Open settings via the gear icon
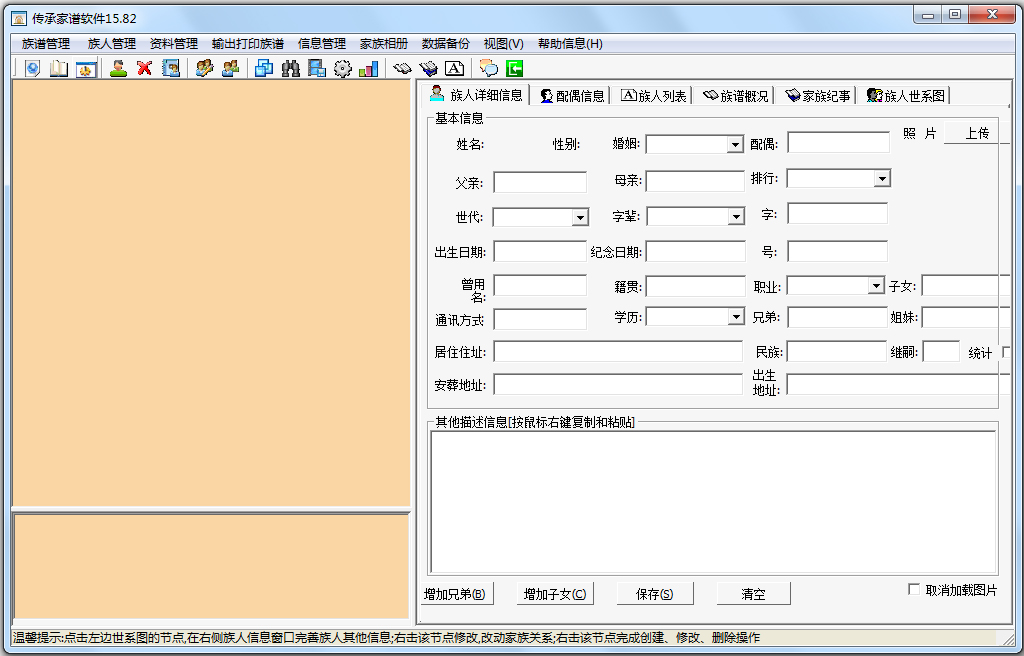 (342, 68)
